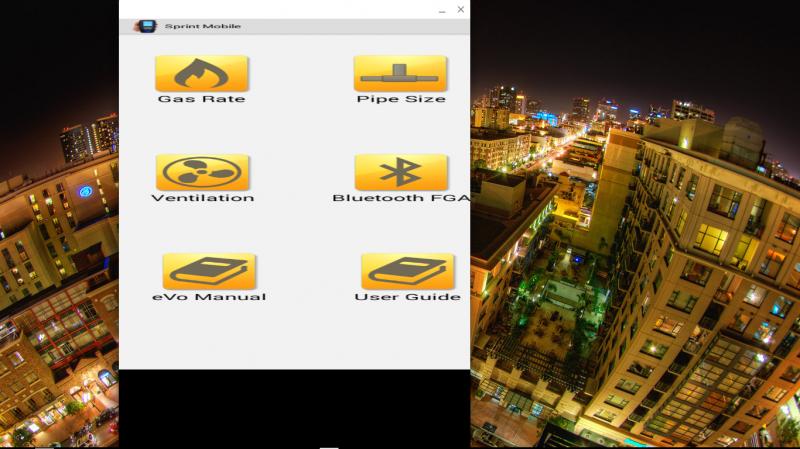
Task: Open the eVo Manual book icon
Action: (209, 271)
